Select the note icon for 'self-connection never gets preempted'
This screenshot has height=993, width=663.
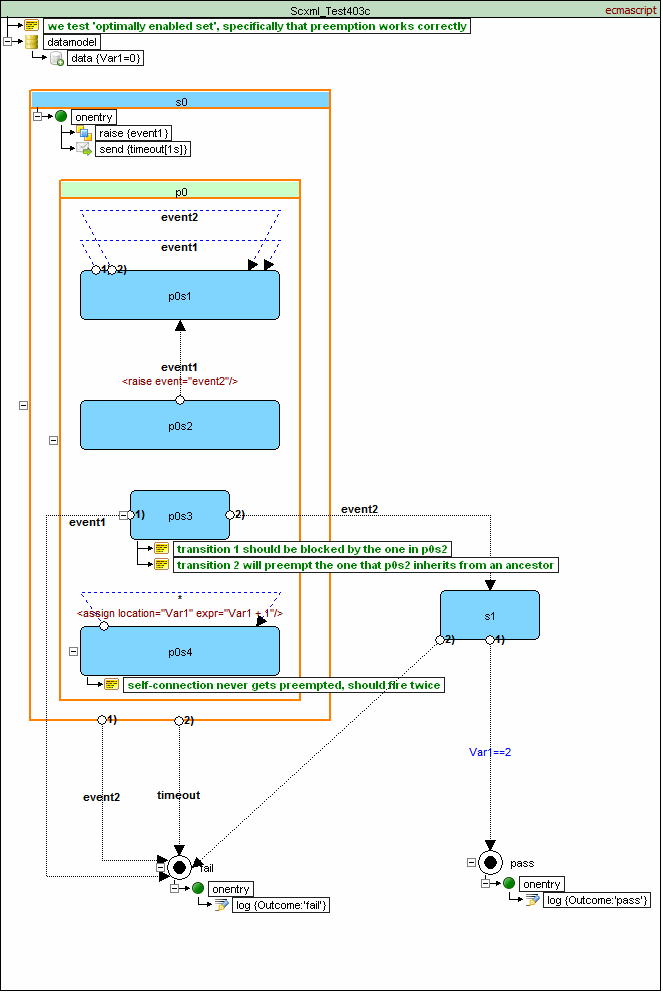[112, 685]
